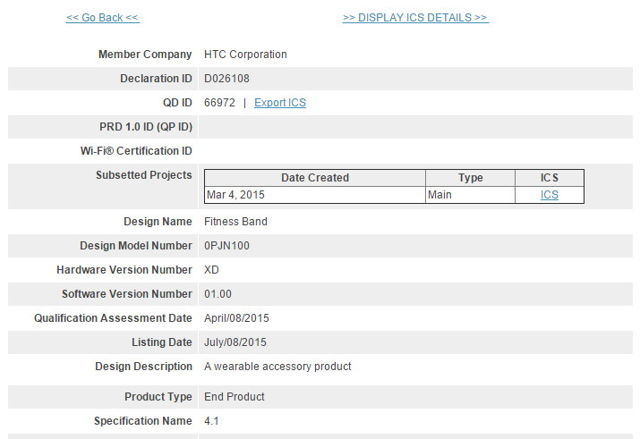Viewport: 640px width, 439px height.
Task: Click the QD ID number 66972
Action: [x=219, y=103]
